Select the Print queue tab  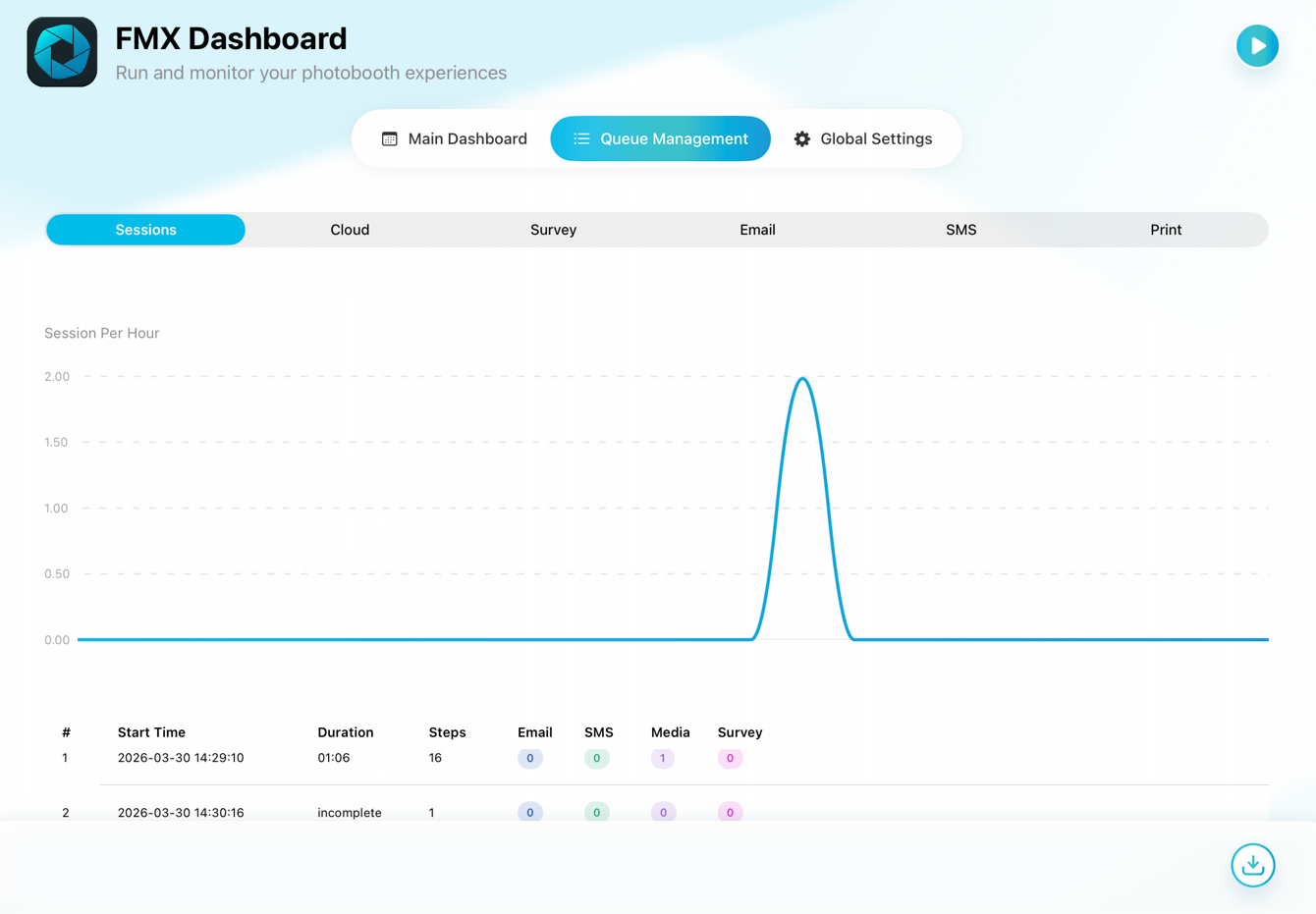1165,230
